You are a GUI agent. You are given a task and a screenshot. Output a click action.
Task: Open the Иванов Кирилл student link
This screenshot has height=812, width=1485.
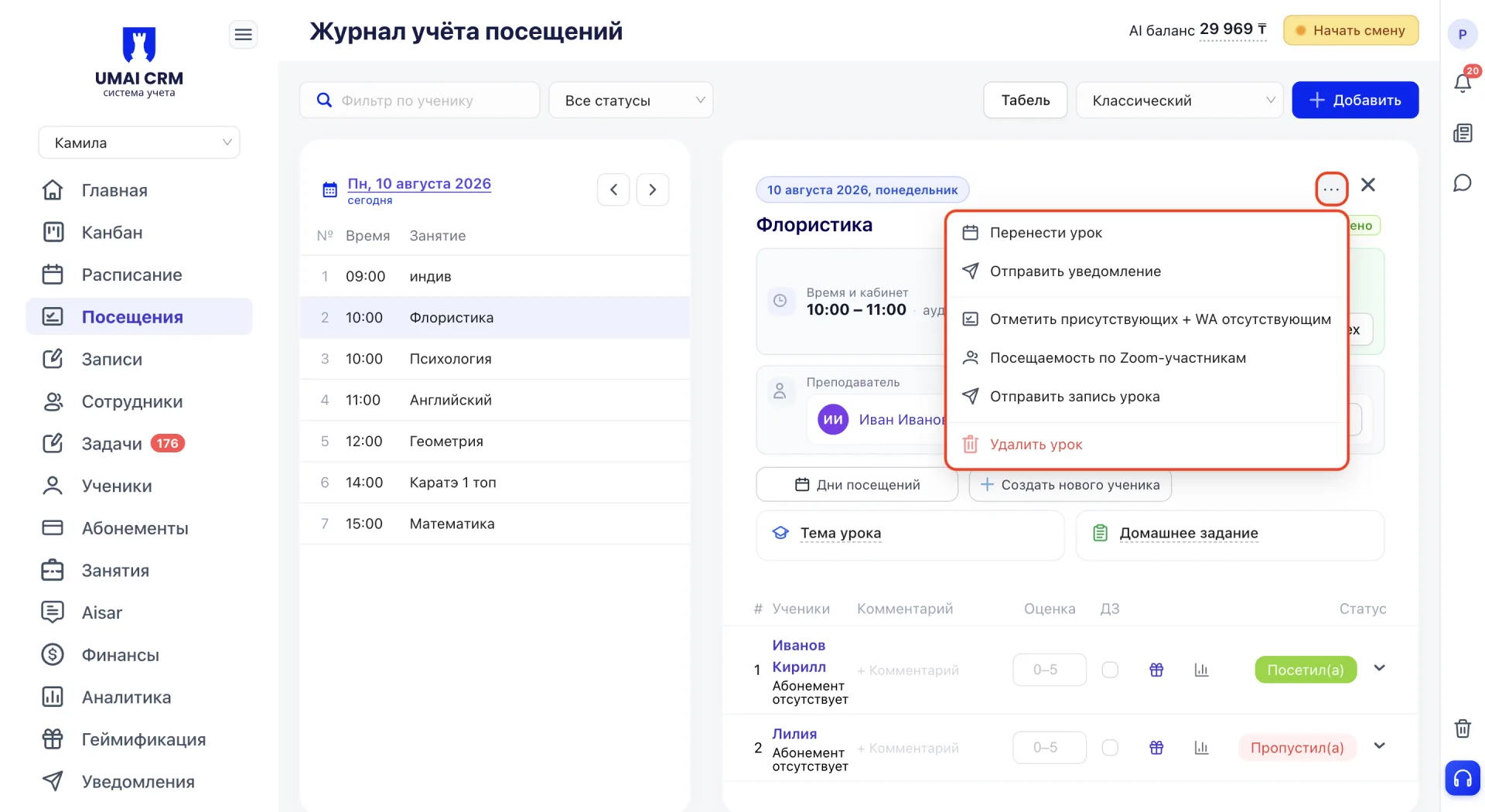[x=799, y=656]
